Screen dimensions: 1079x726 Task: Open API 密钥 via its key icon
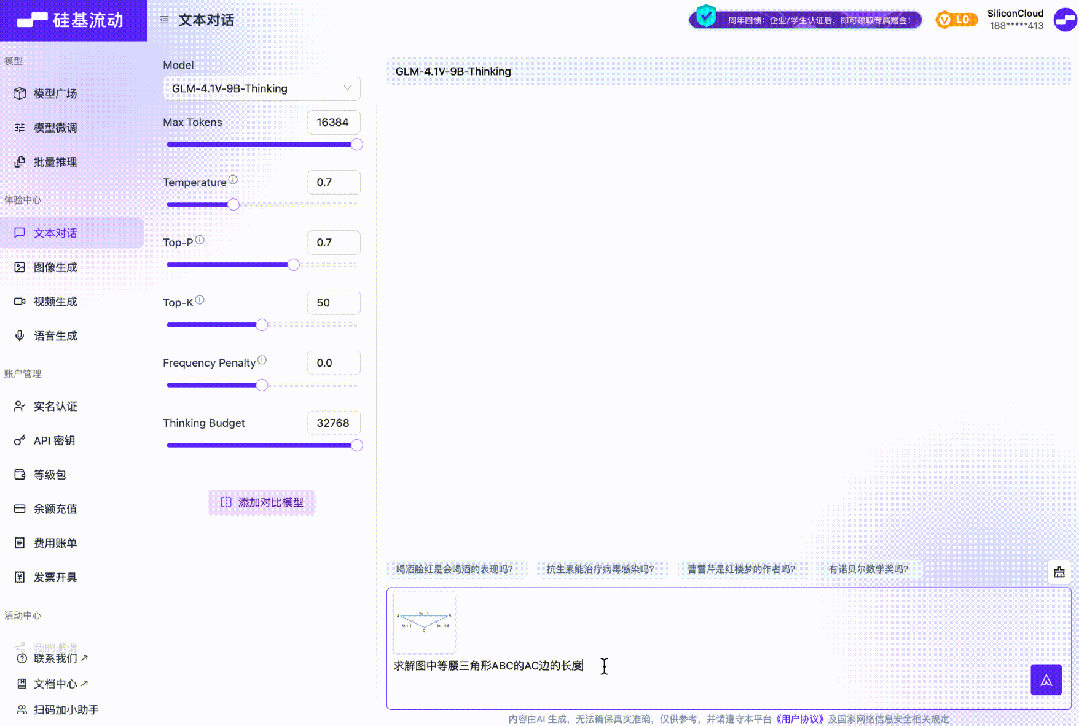20,440
